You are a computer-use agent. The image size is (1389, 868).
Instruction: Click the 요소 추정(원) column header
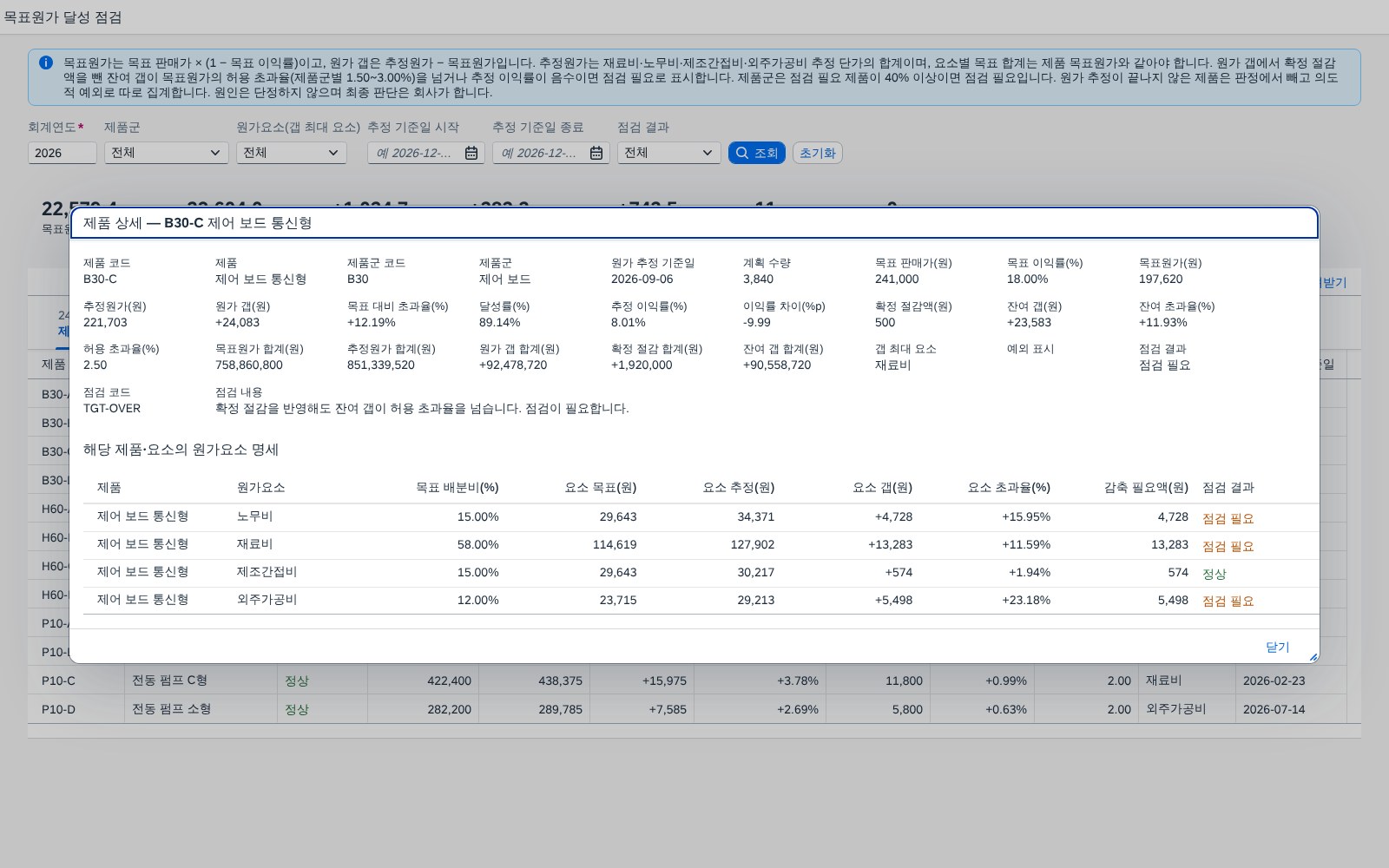739,488
